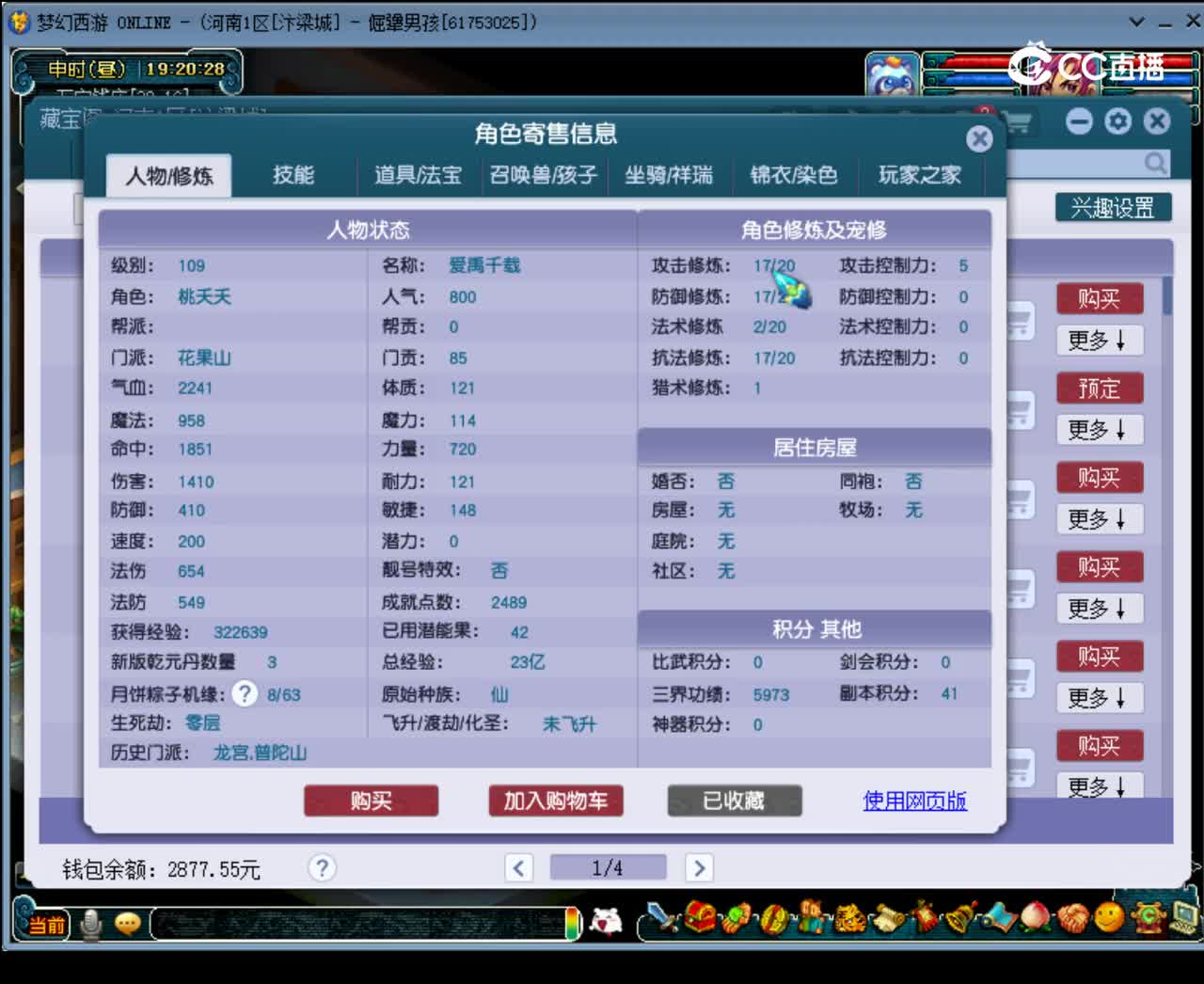Click the 藏宝阁 listing scrollbar thumb

tap(1166, 295)
